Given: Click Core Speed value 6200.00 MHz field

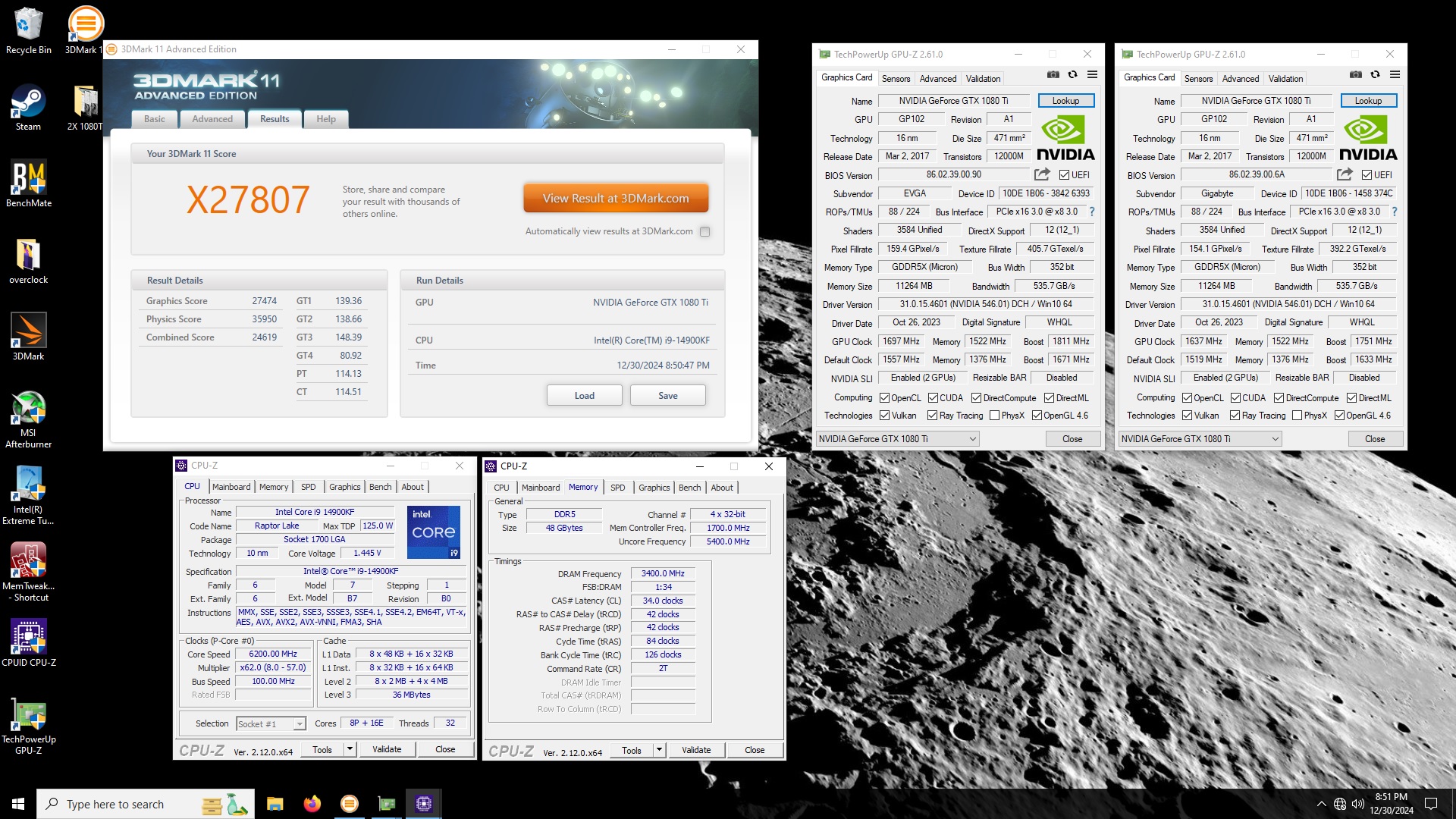Looking at the screenshot, I should click(273, 654).
